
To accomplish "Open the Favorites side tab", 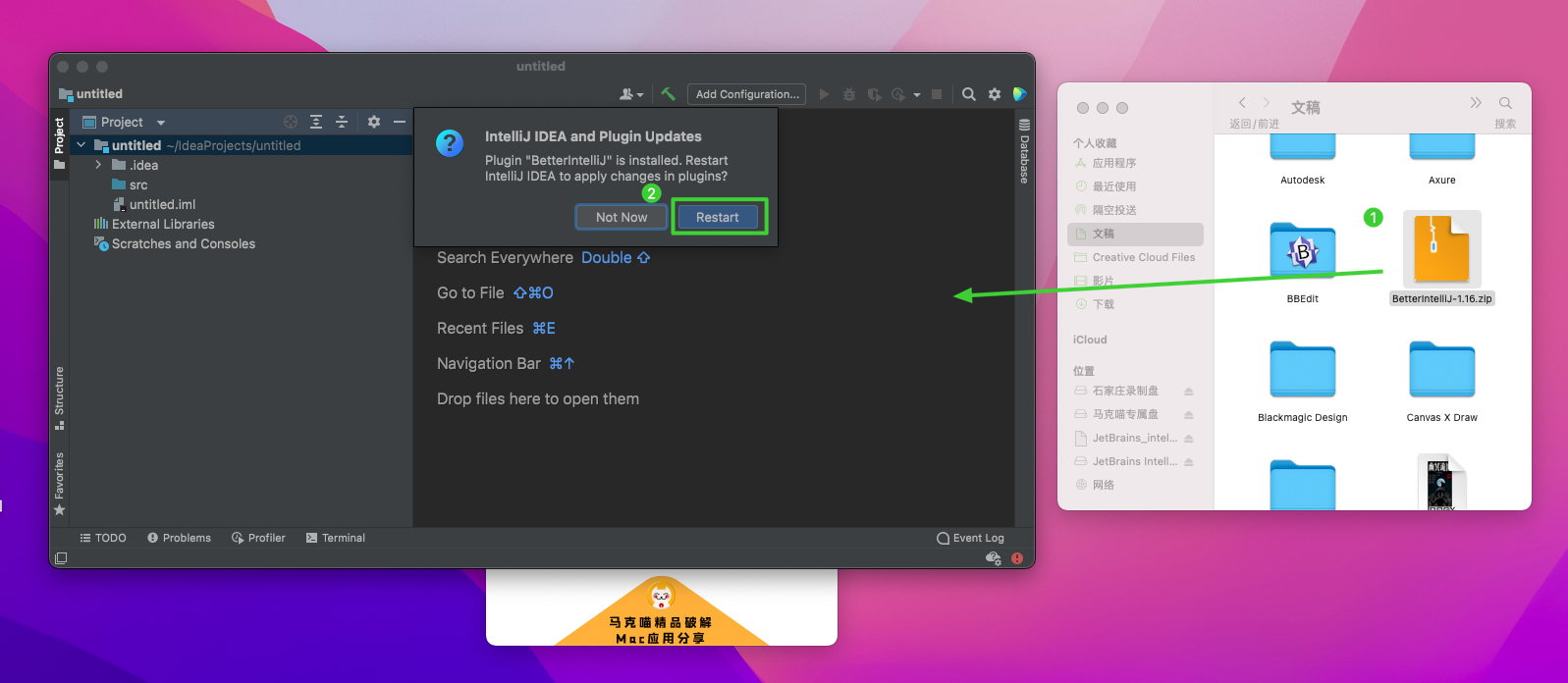I will 59,483.
